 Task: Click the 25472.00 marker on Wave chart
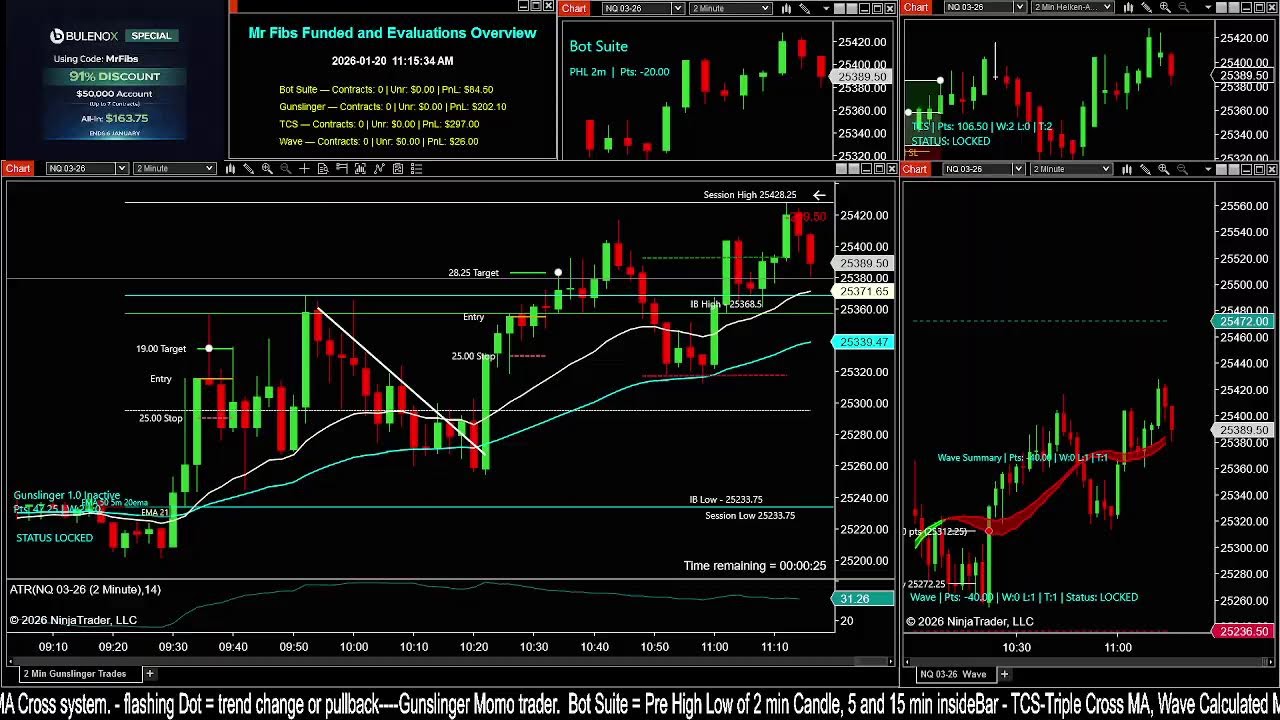click(x=1243, y=321)
